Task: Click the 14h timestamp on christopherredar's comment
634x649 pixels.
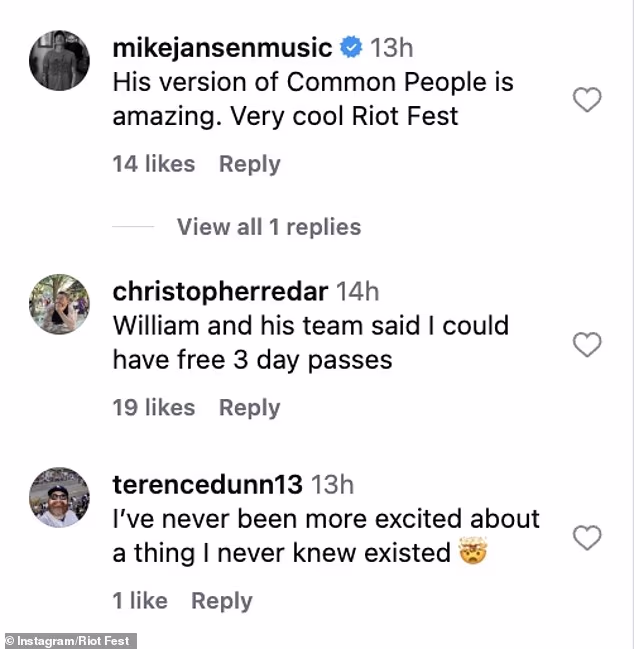Action: 358,292
